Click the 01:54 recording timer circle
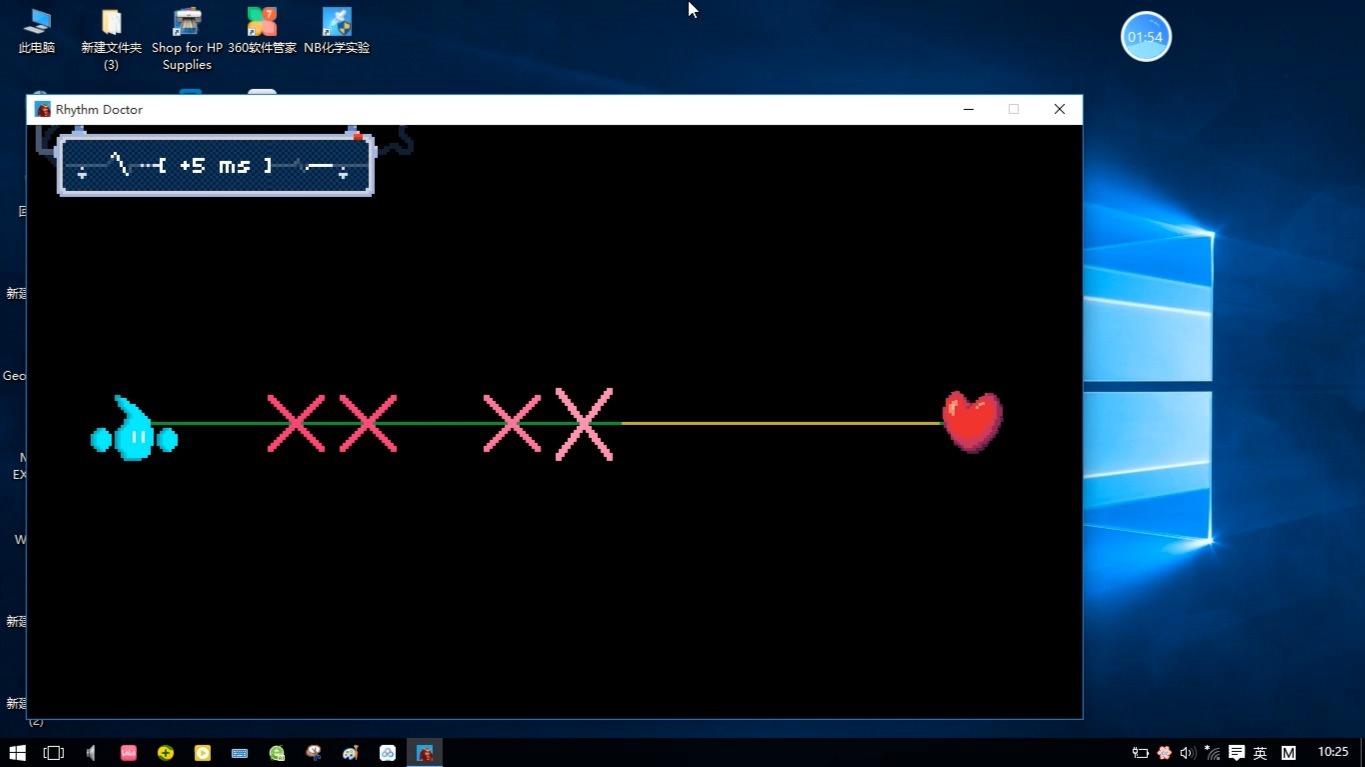Image resolution: width=1365 pixels, height=767 pixels. pyautogui.click(x=1146, y=37)
